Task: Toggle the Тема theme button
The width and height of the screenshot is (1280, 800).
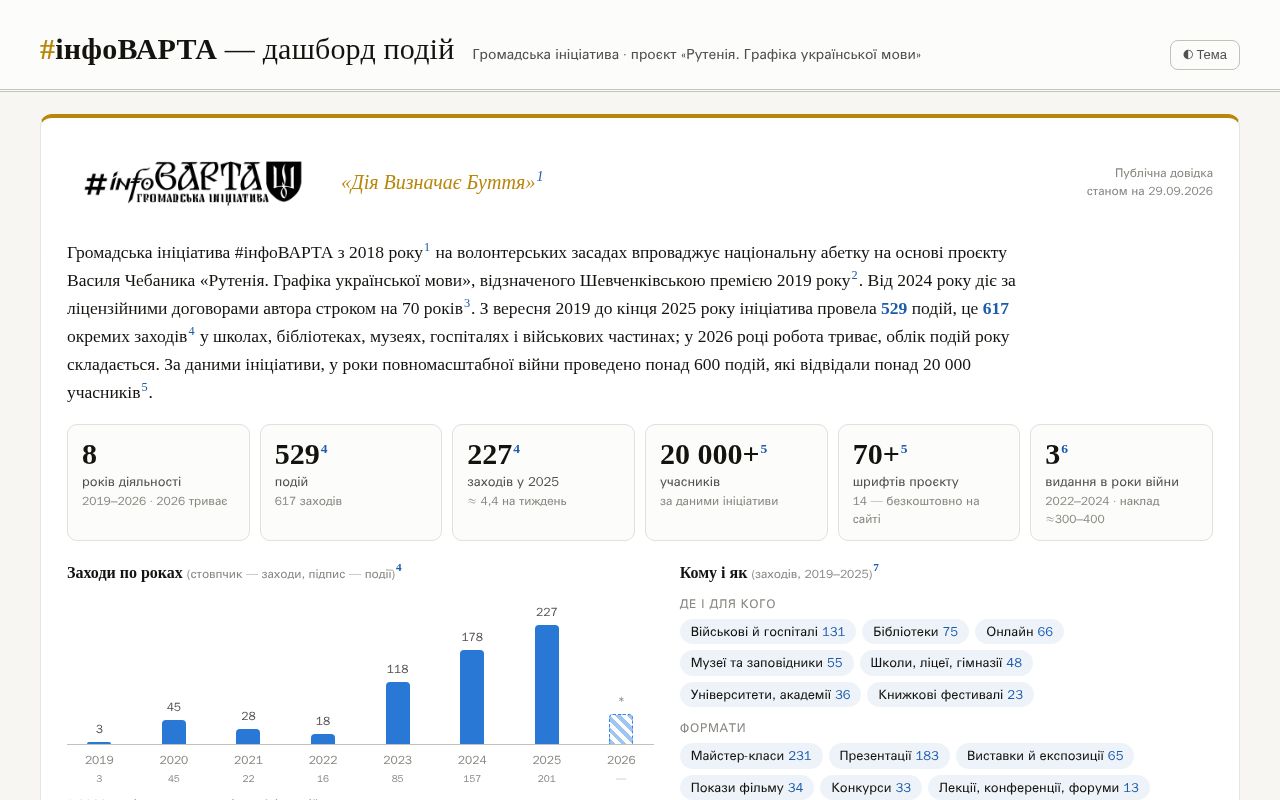Action: click(1204, 55)
